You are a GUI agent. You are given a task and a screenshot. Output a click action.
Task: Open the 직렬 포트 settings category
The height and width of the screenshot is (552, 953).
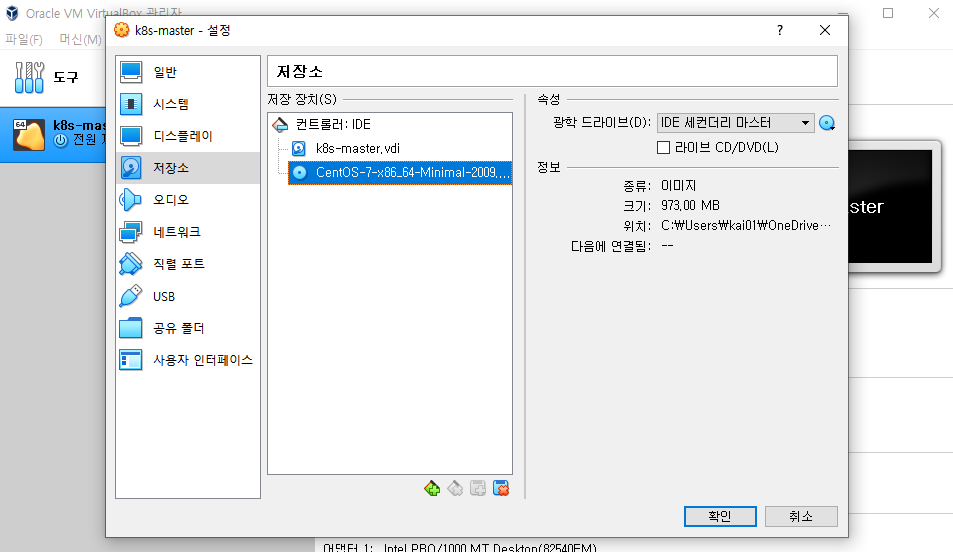click(188, 264)
